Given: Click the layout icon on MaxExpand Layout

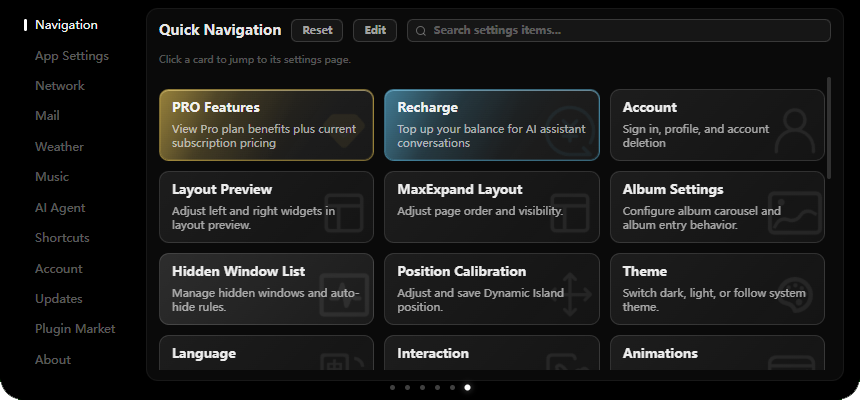Looking at the screenshot, I should coord(570,212).
